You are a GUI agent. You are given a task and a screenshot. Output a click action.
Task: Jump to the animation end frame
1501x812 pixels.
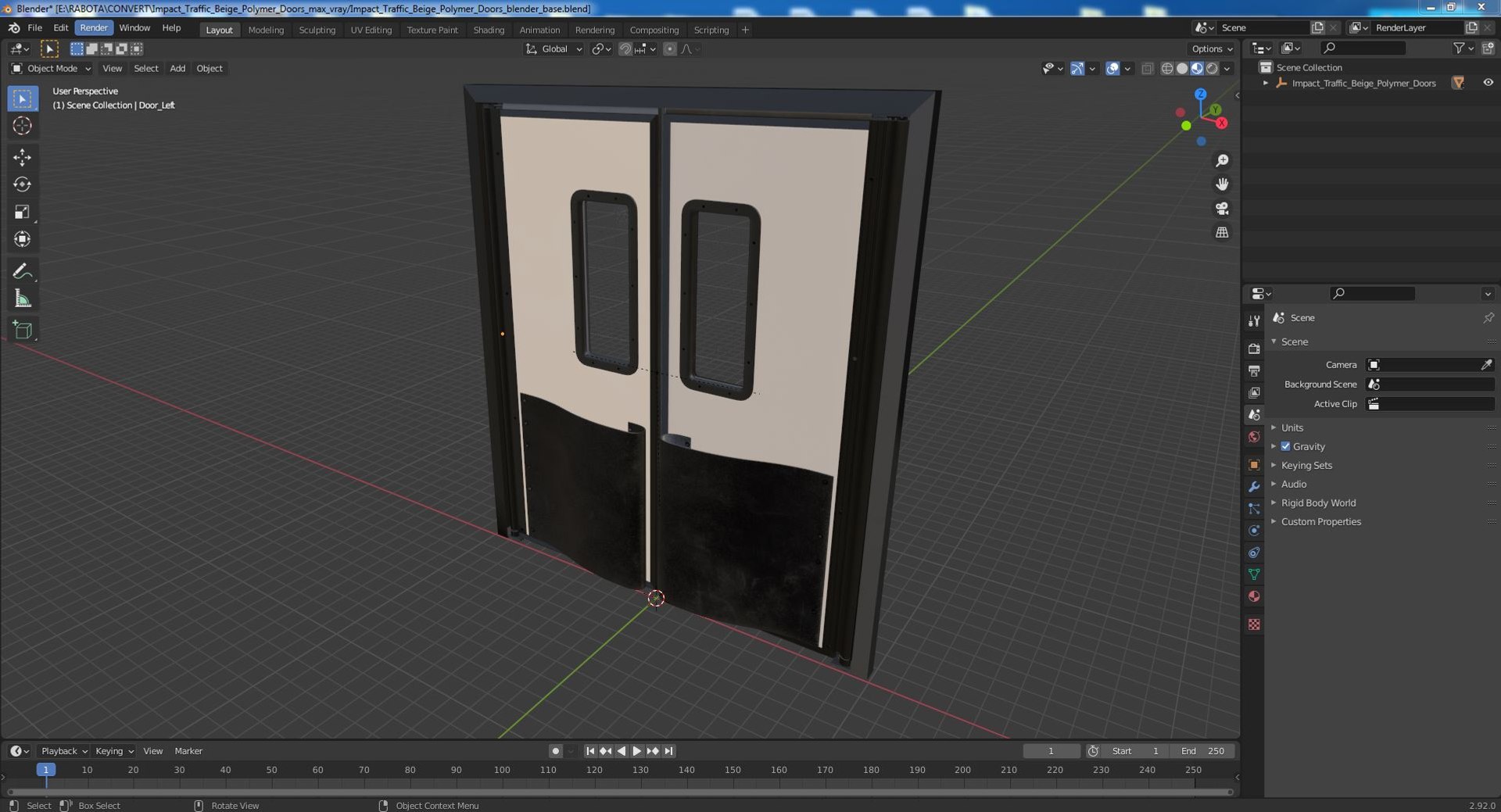[x=668, y=751]
